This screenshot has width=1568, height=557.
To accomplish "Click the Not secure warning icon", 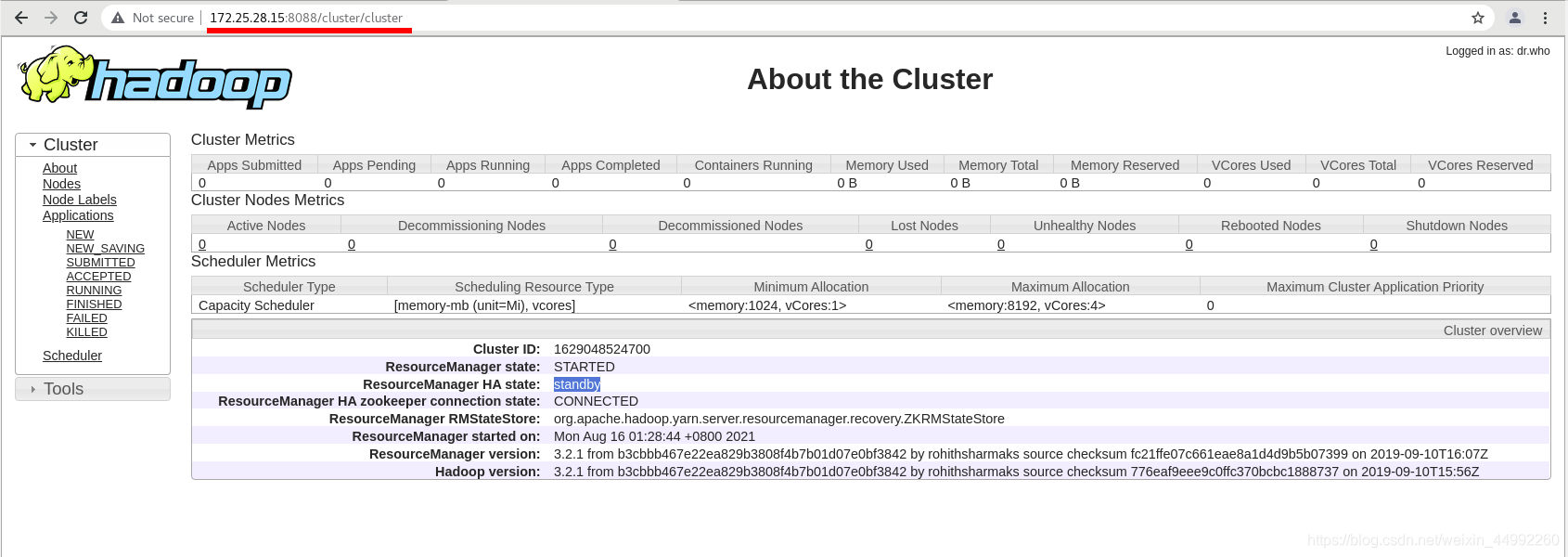I will coord(118,18).
